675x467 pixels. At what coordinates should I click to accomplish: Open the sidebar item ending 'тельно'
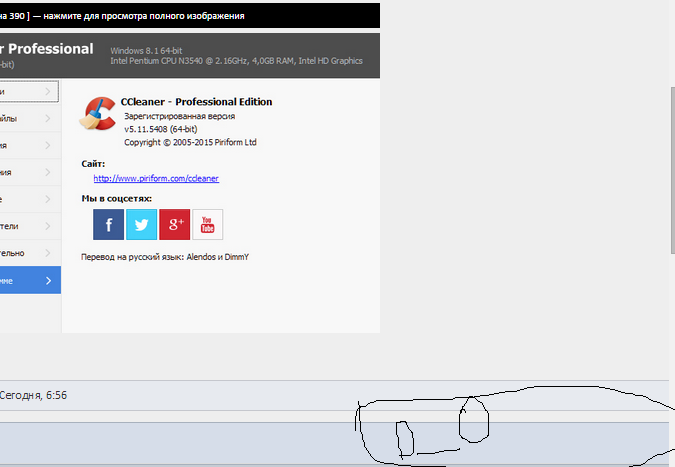pos(30,253)
